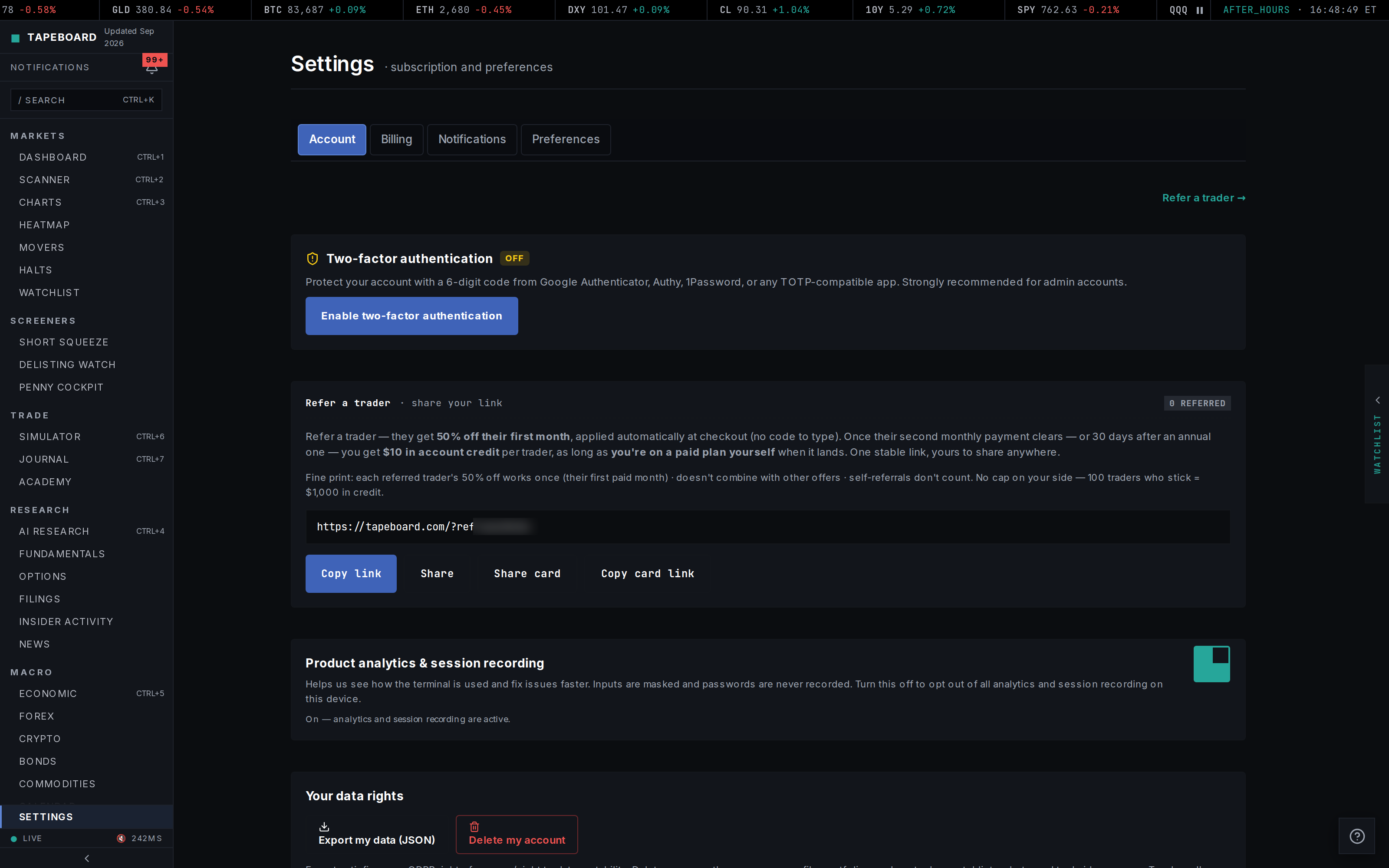Open Dashboard in the sidebar
This screenshot has height=868, width=1389.
coord(87,157)
